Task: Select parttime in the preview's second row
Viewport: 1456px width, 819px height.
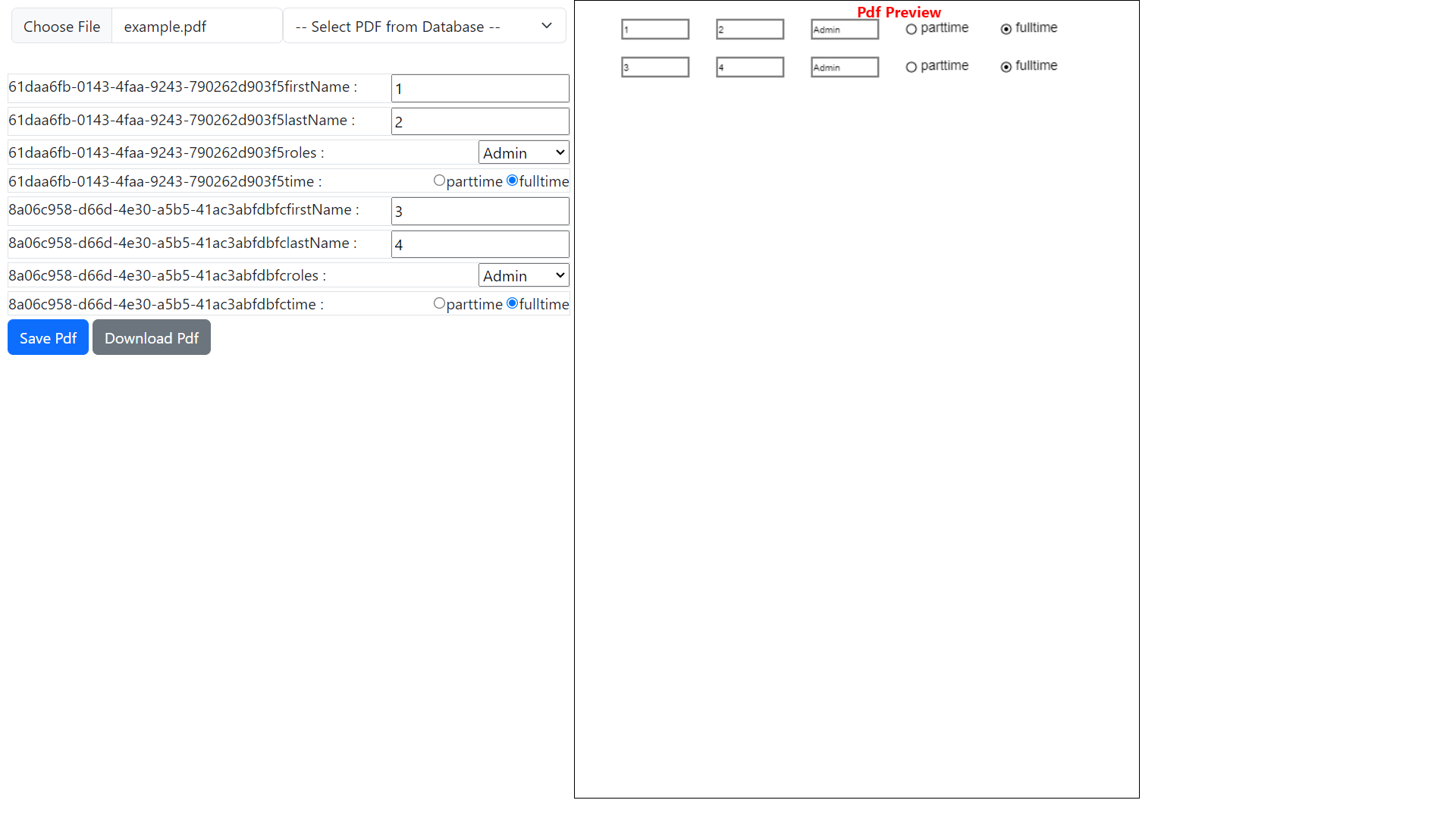Action: [x=911, y=67]
